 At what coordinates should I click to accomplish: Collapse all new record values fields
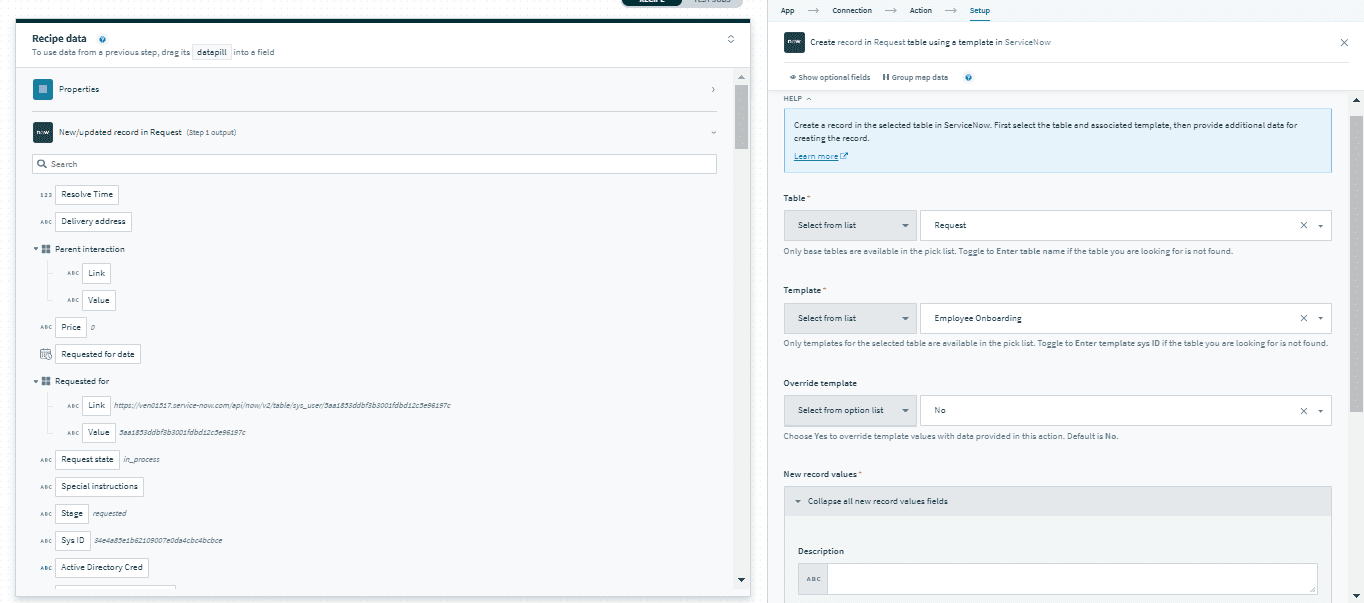[x=877, y=501]
